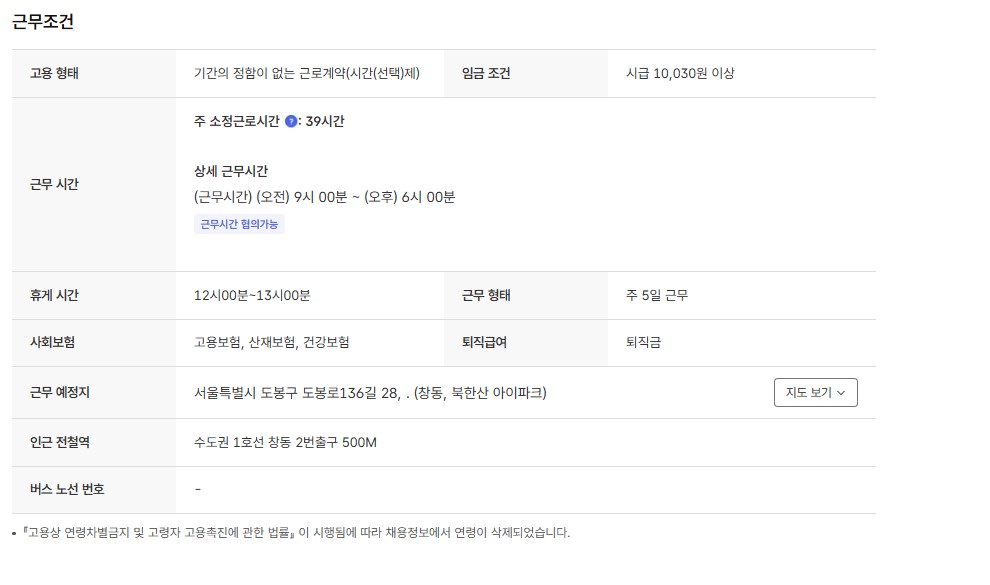Click the 인근 전철역 row label
This screenshot has width=990, height=585.
[60, 442]
